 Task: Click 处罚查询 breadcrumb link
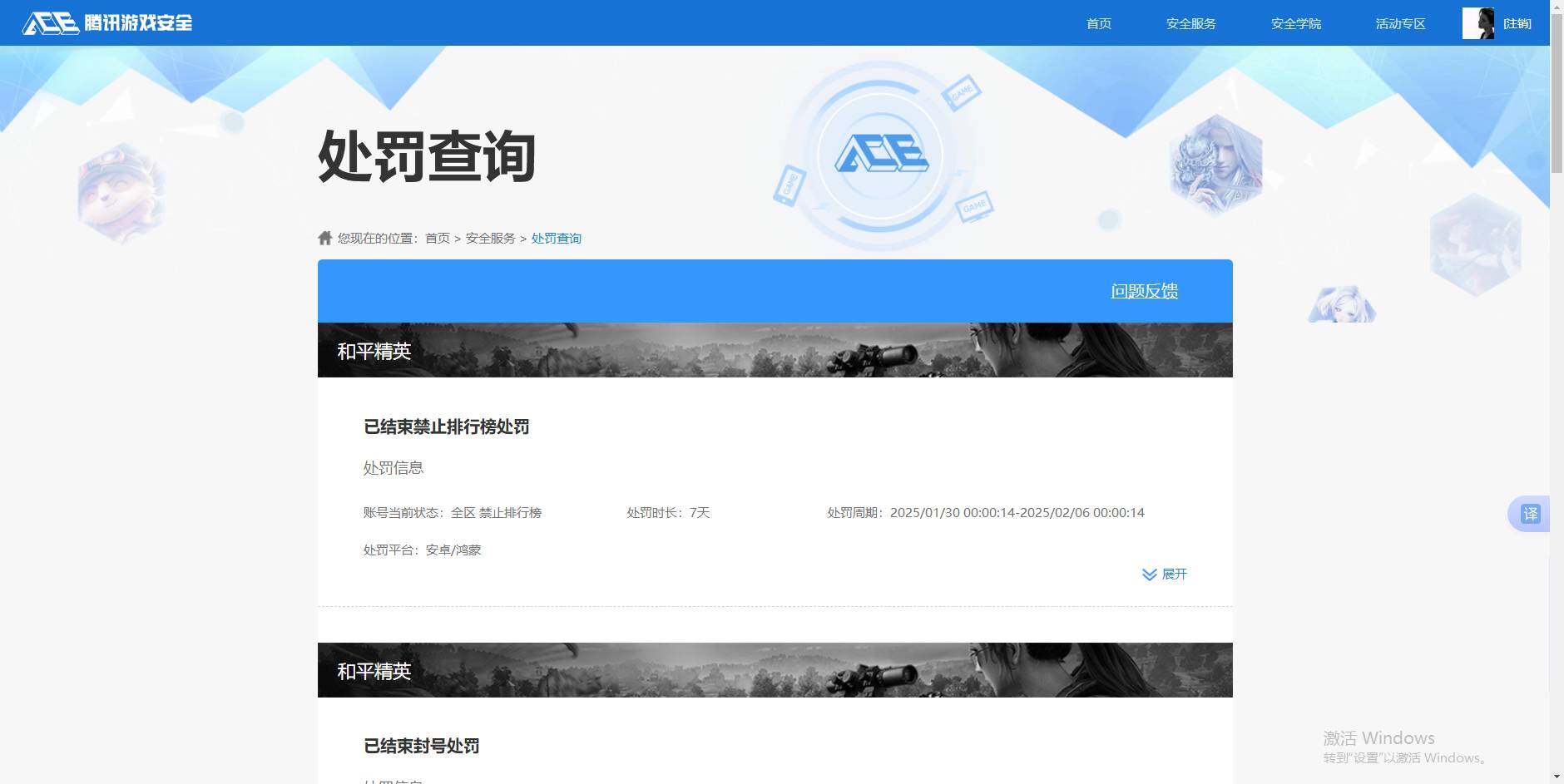(x=556, y=239)
